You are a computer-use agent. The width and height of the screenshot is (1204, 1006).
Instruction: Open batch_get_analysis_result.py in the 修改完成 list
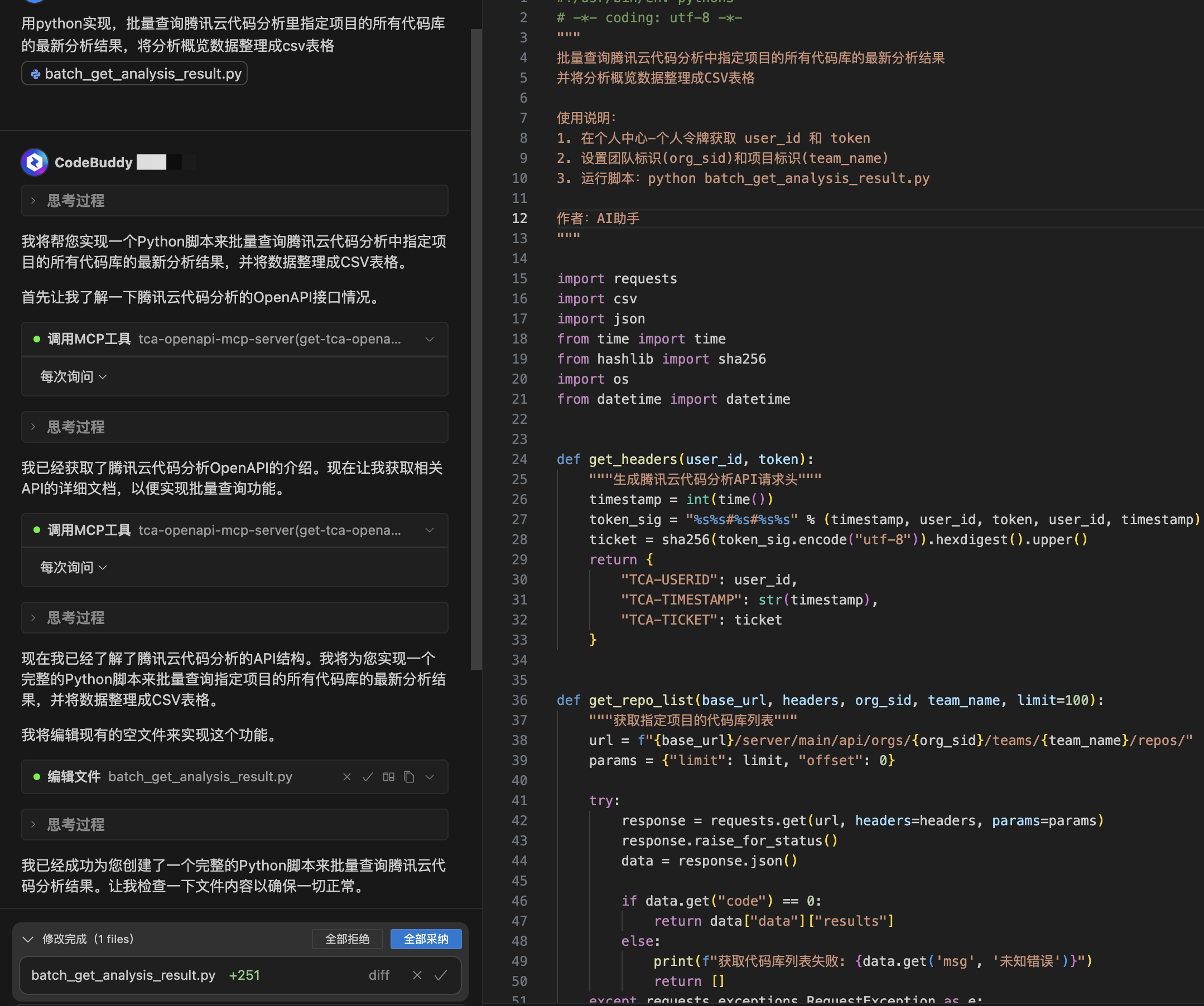tap(123, 975)
